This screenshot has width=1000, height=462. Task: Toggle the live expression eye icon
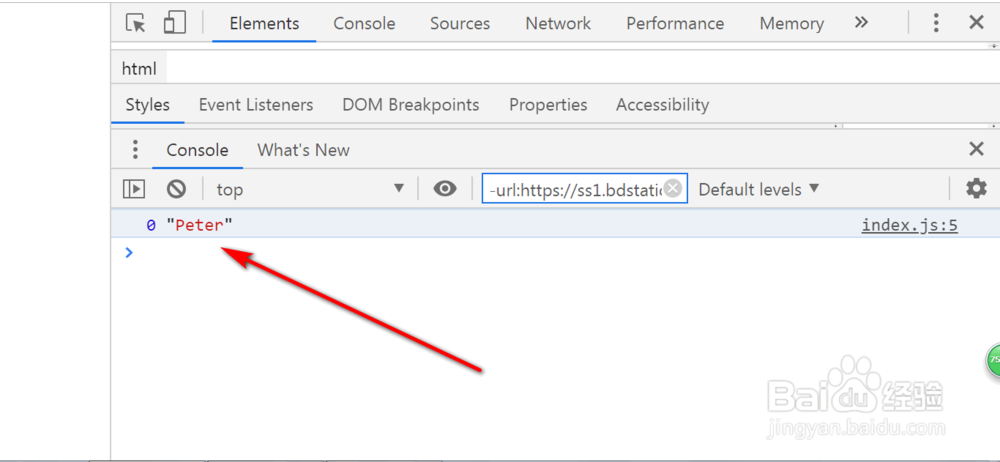[x=445, y=189]
